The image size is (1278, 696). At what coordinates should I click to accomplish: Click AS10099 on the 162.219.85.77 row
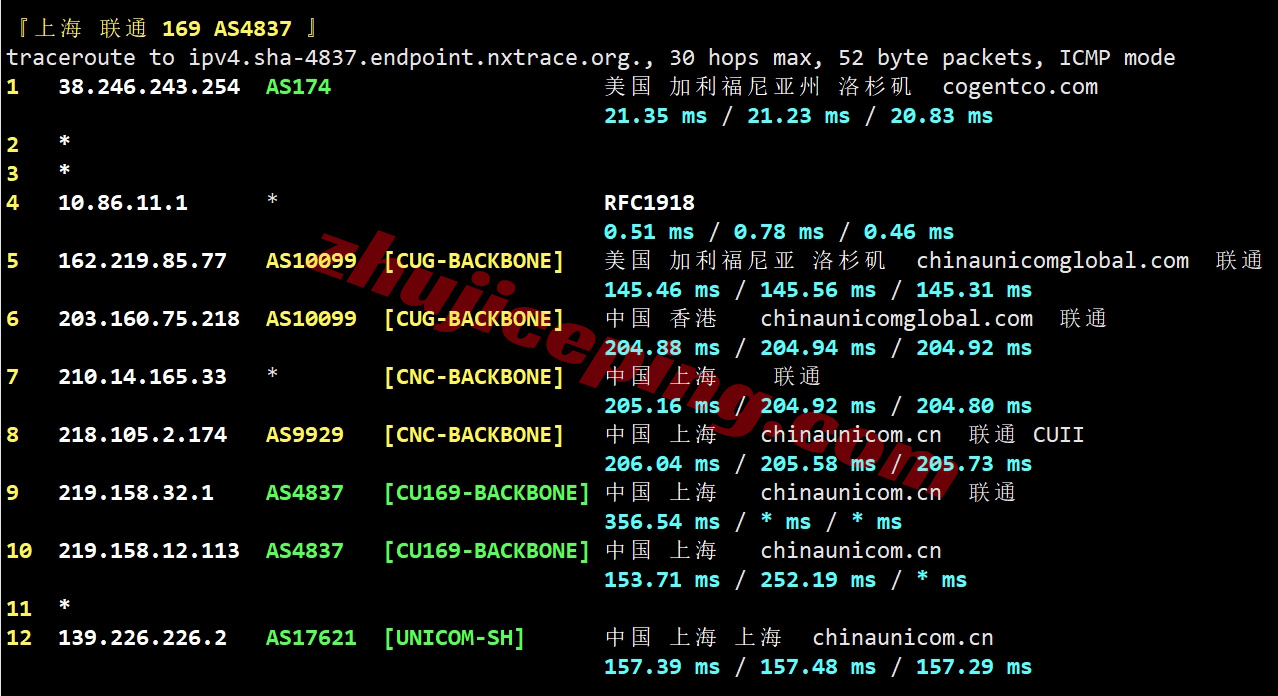[311, 261]
